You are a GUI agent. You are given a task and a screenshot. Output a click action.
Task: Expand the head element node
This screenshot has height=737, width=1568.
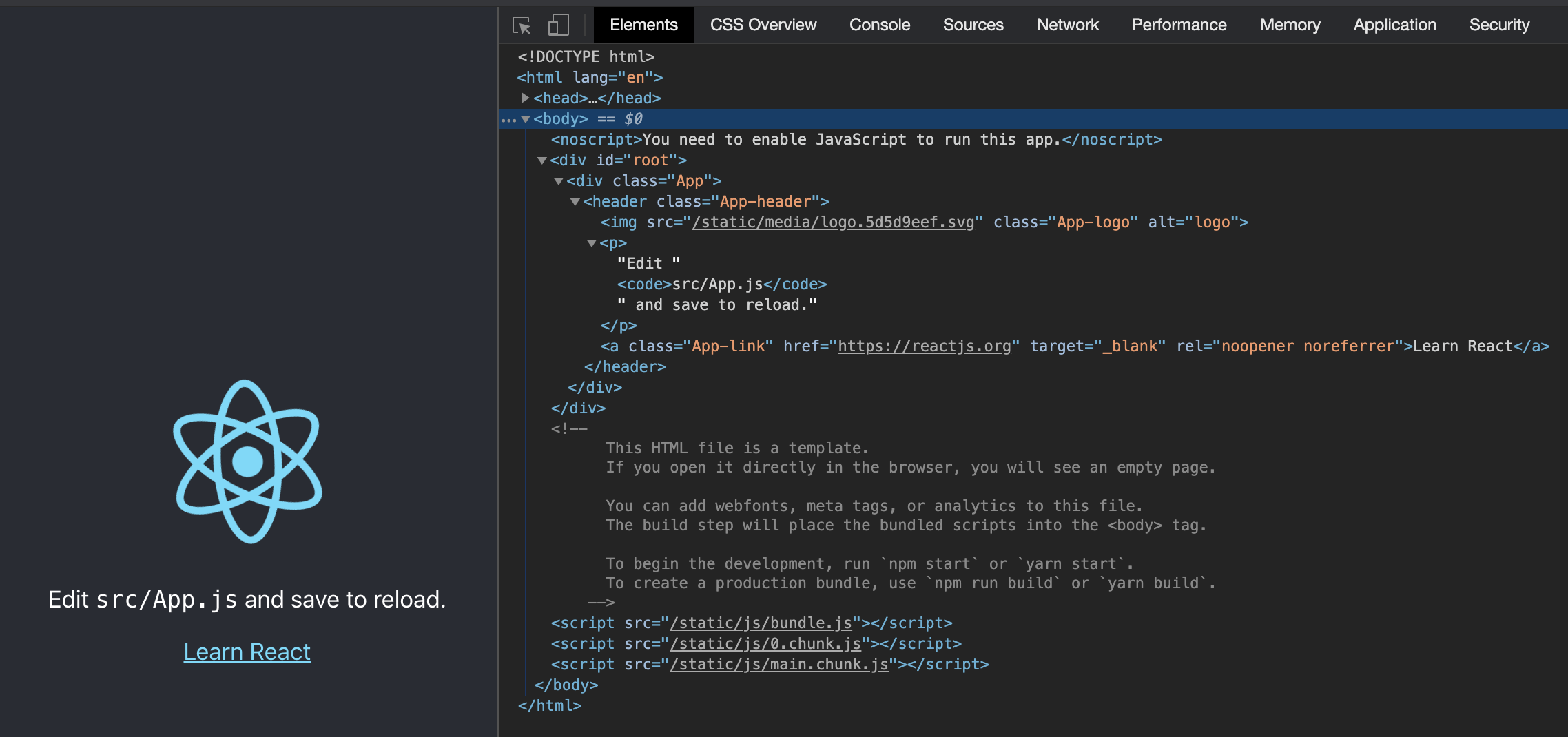click(x=526, y=98)
